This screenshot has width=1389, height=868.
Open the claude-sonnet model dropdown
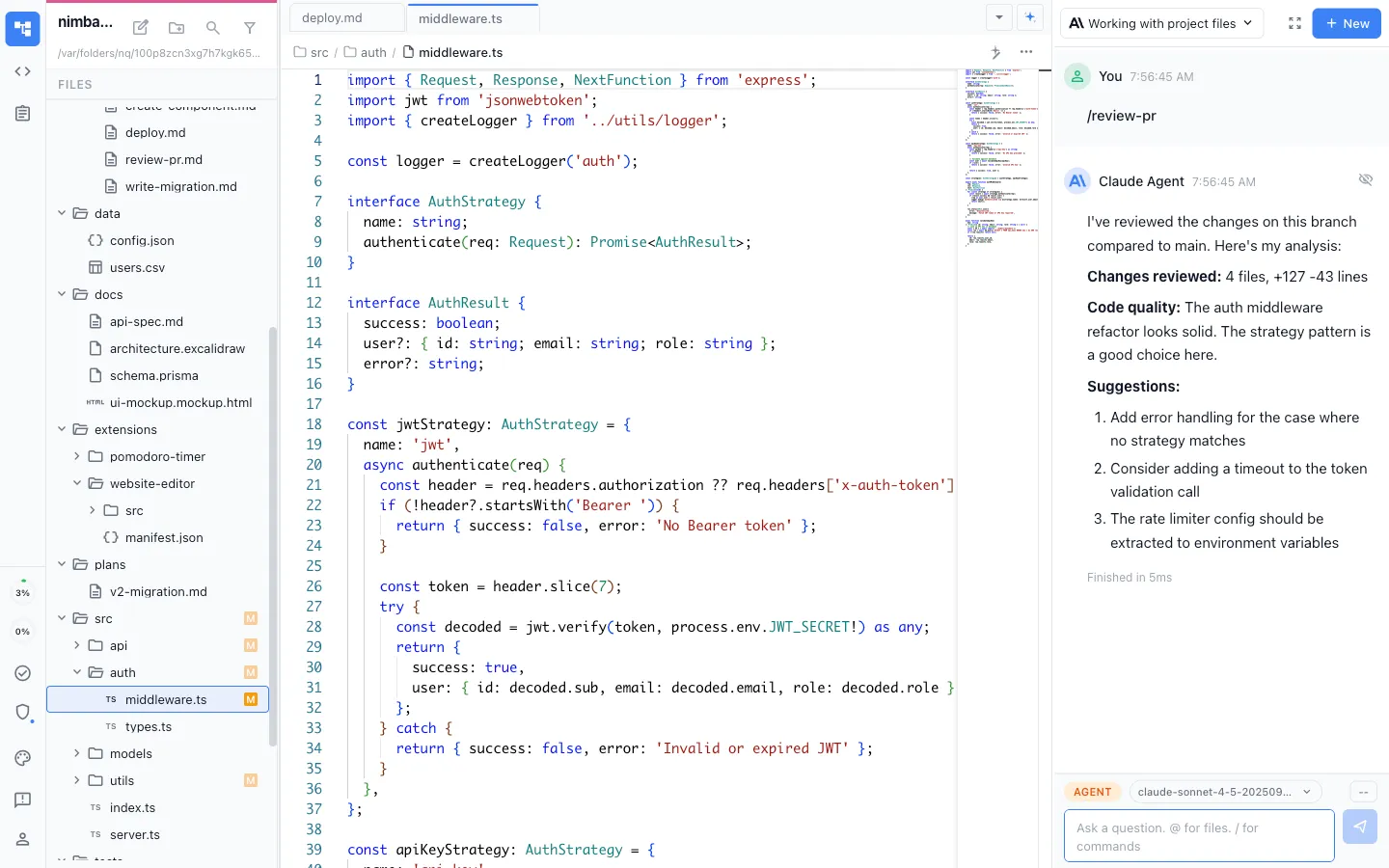pos(1224,792)
